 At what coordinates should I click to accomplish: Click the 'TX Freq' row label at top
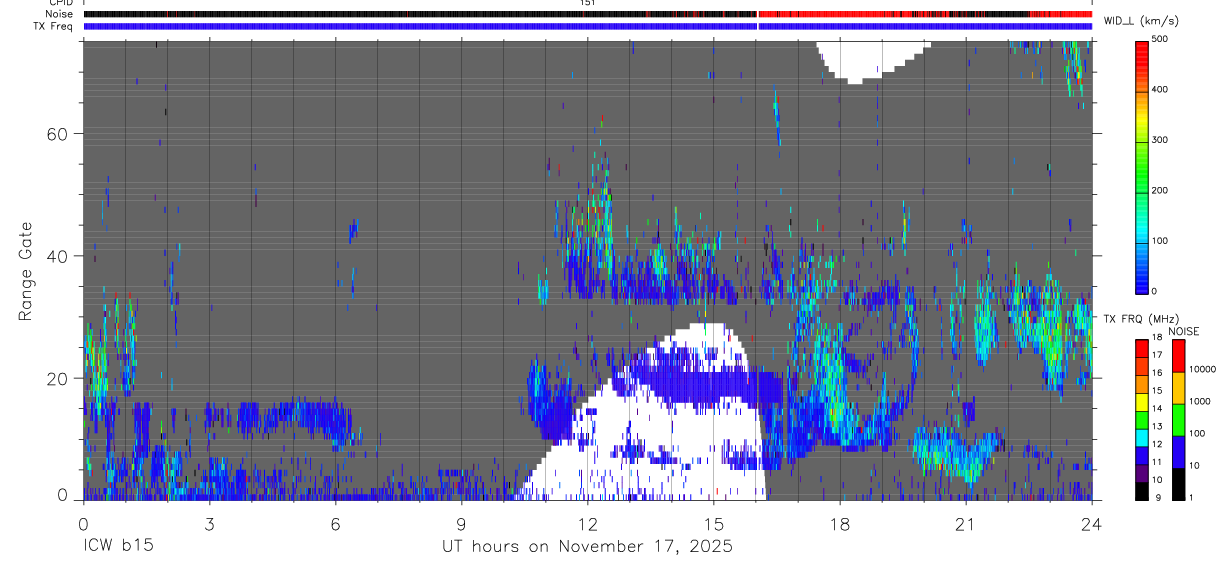click(x=54, y=25)
